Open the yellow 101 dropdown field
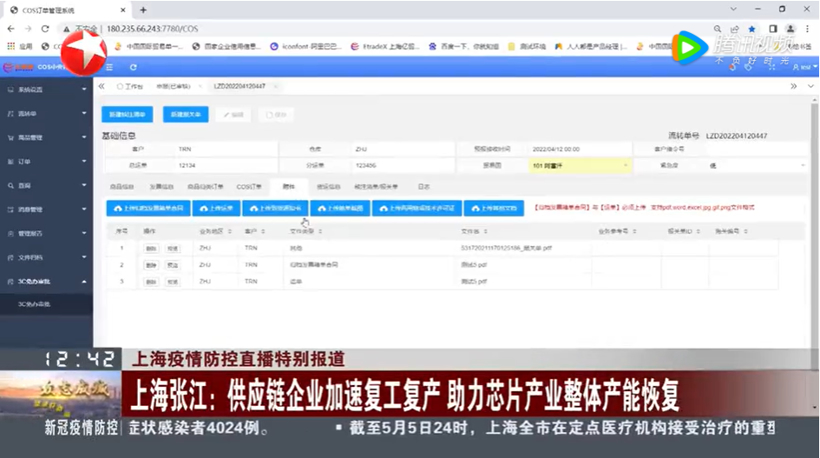The image size is (820, 458). tap(579, 165)
